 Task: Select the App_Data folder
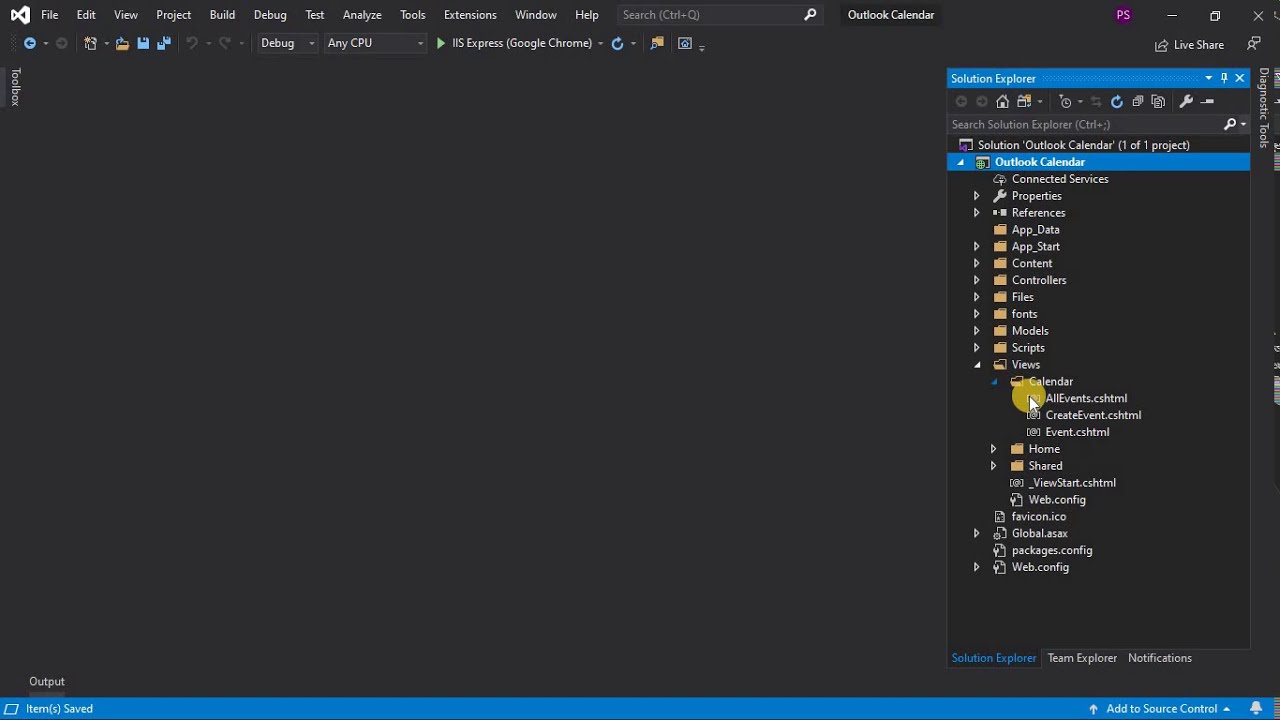(x=1035, y=230)
